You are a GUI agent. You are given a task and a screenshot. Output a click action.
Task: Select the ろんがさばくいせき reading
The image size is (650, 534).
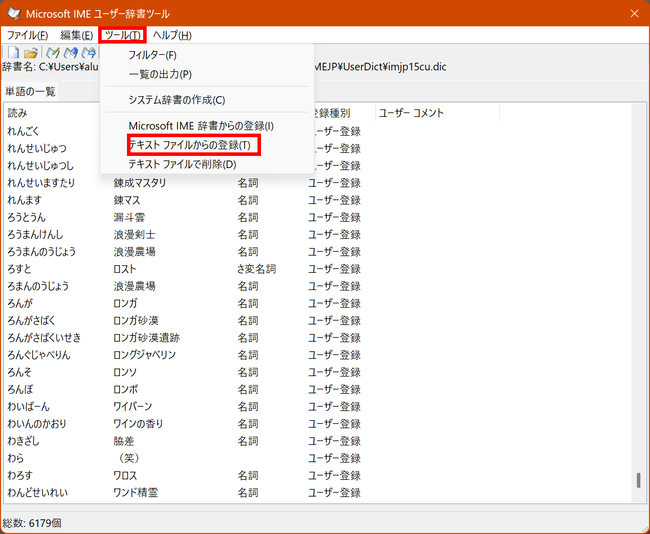44,338
